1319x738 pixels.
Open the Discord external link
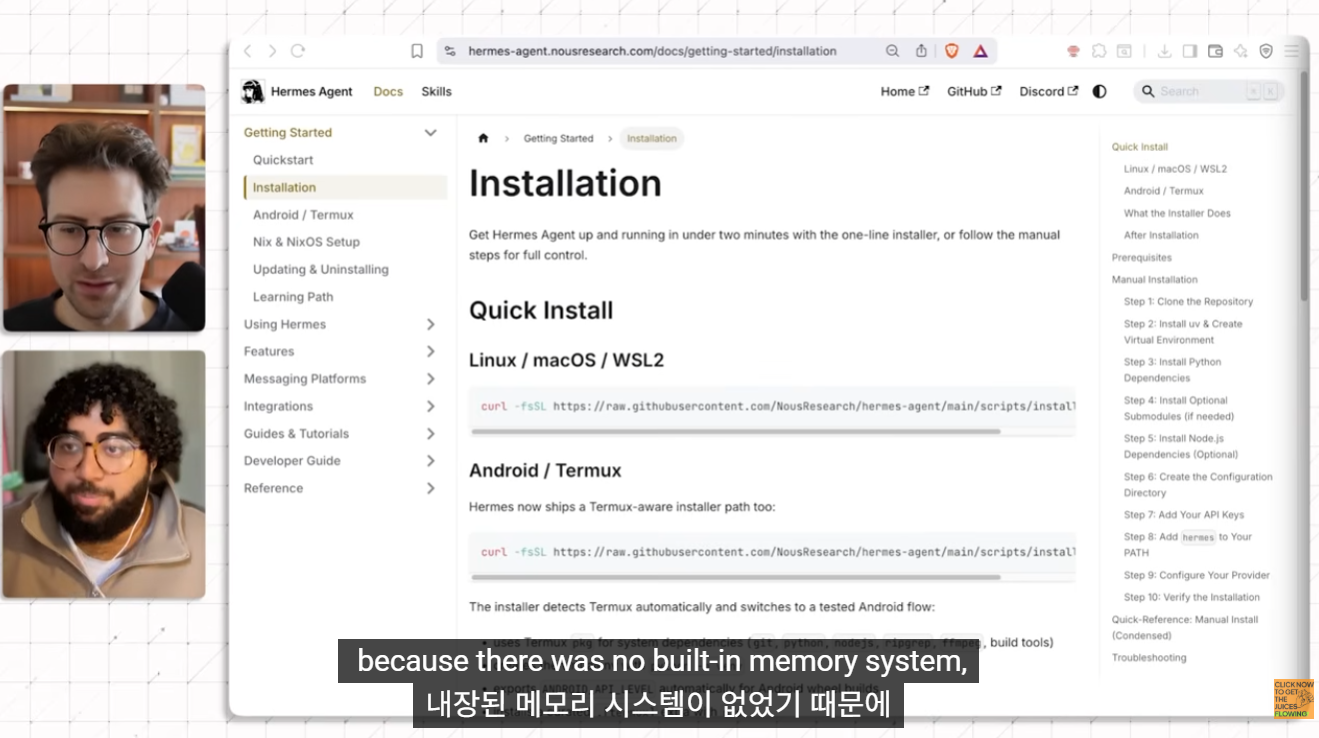point(1049,91)
